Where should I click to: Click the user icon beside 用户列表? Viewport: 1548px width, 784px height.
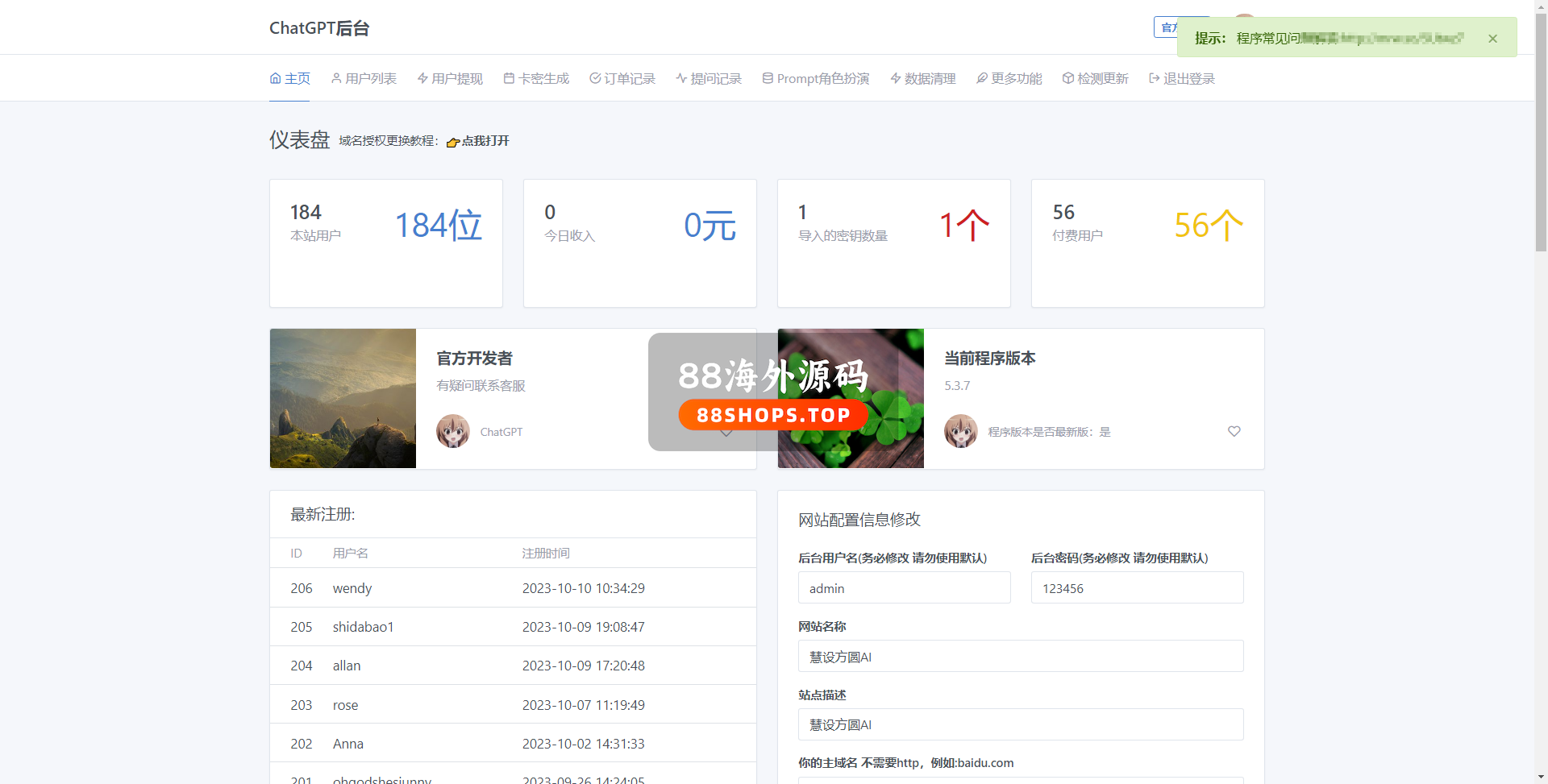pos(336,78)
